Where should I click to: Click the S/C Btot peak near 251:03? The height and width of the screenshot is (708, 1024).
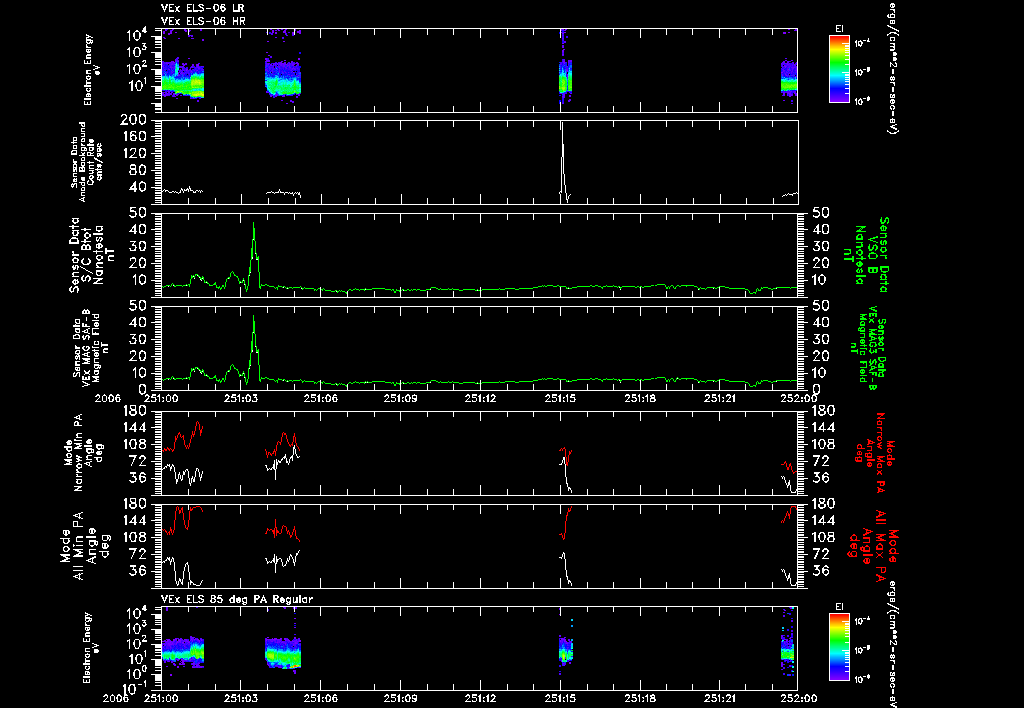[254, 255]
